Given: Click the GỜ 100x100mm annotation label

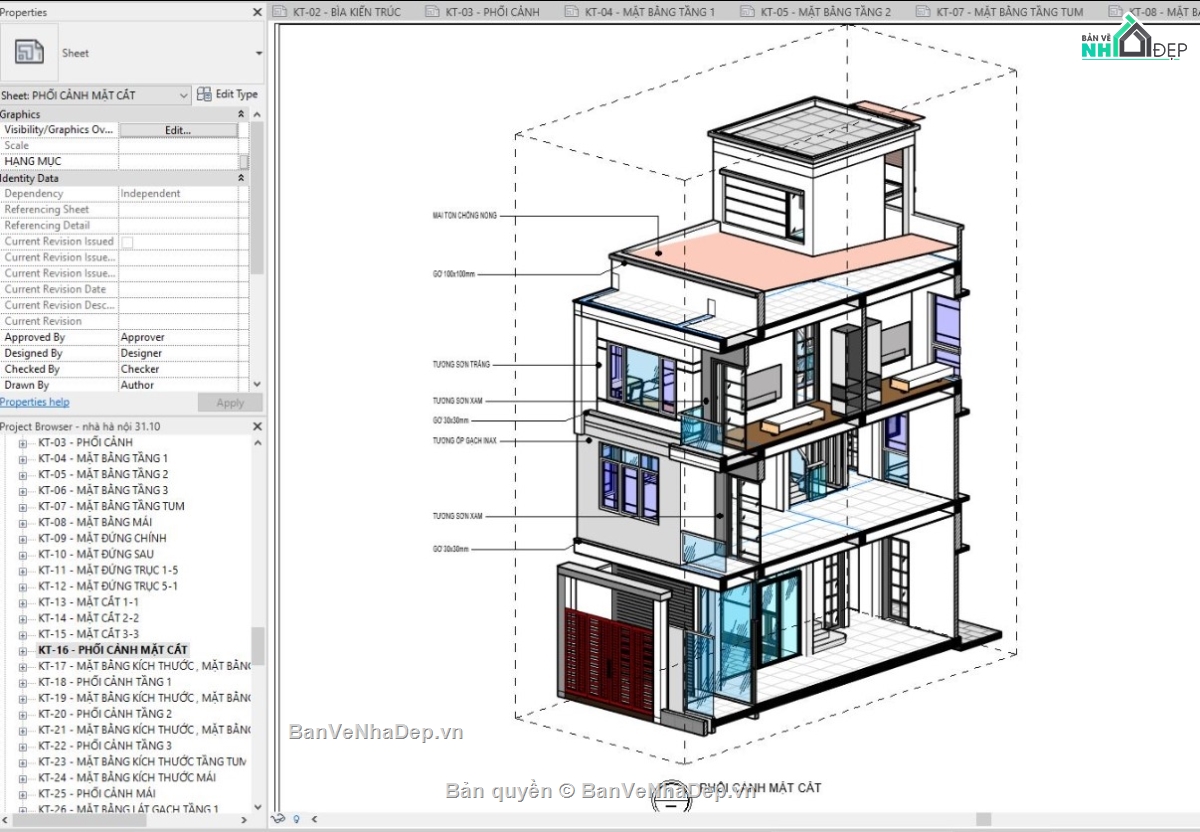Looking at the screenshot, I should point(456,273).
